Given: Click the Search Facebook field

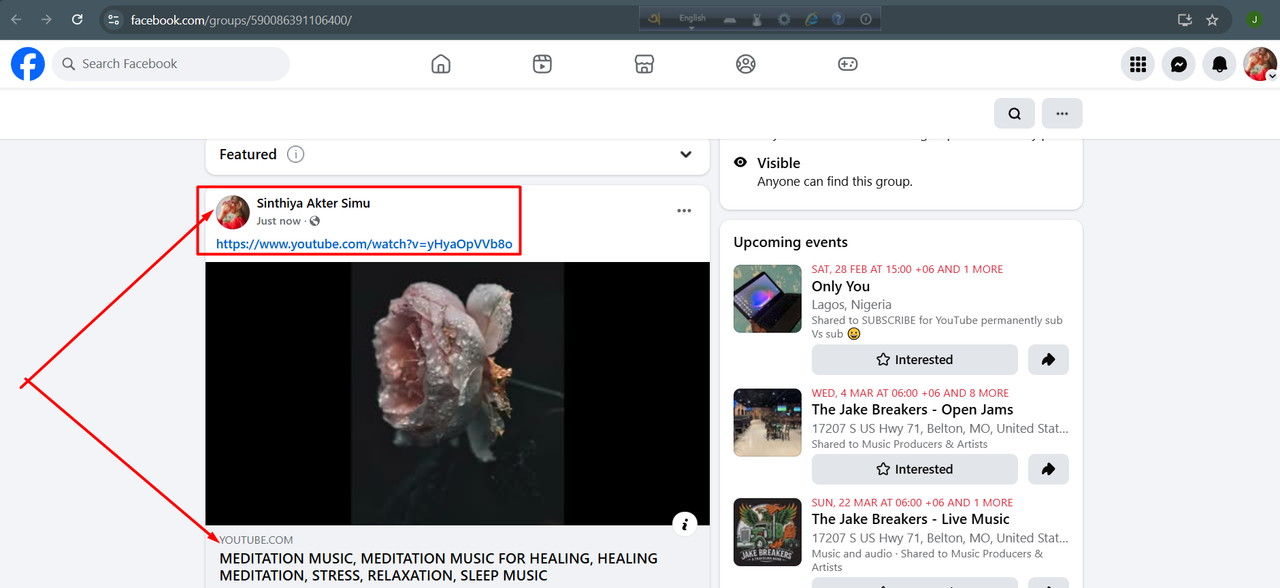Looking at the screenshot, I should 171,64.
